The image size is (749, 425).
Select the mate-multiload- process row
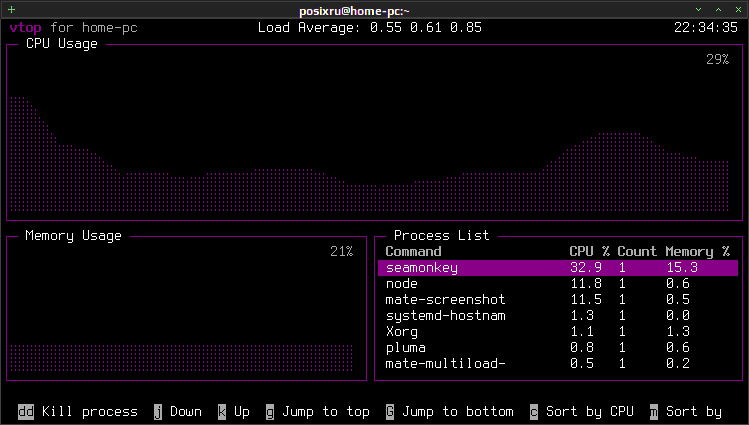(558, 364)
